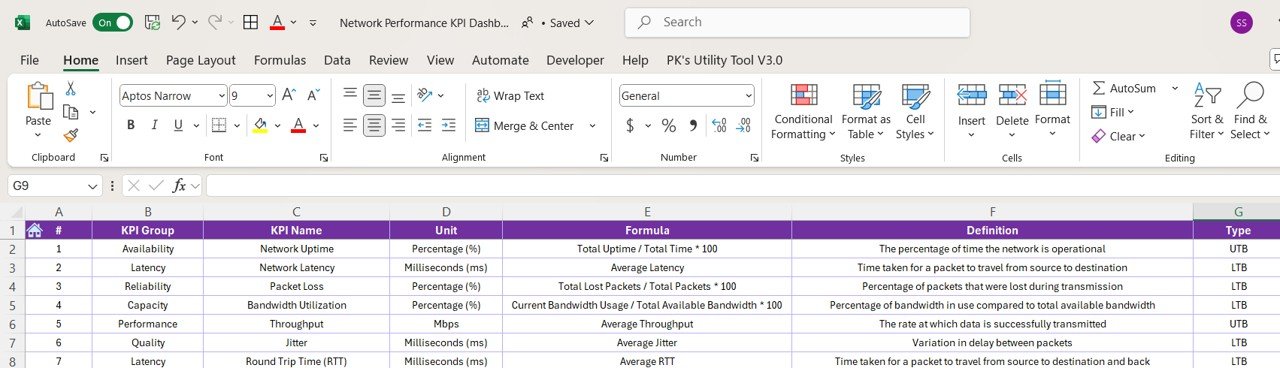This screenshot has width=1280, height=368.
Task: Click the Insert Function fx icon
Action: (180, 185)
